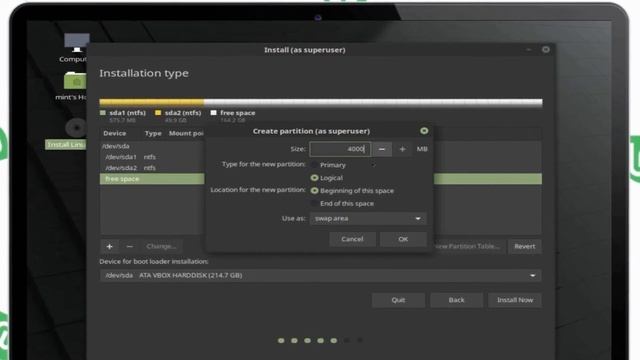The height and width of the screenshot is (360, 640).
Task: Open boot loader device dropdown
Action: [320, 276]
